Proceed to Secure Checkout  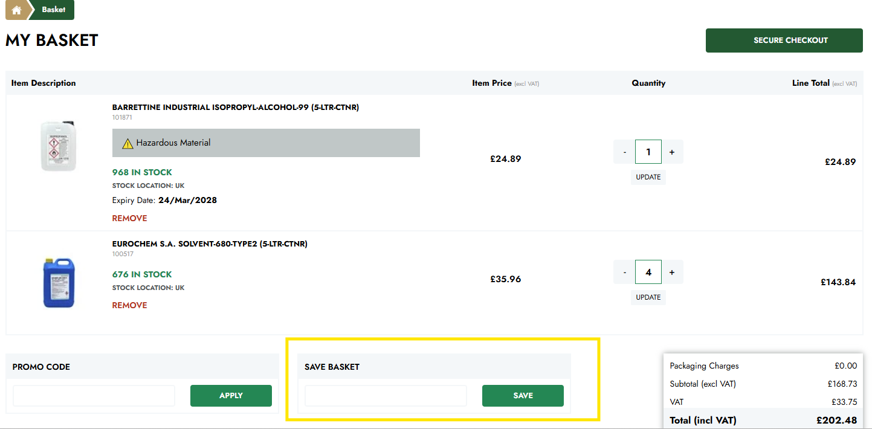click(x=784, y=41)
